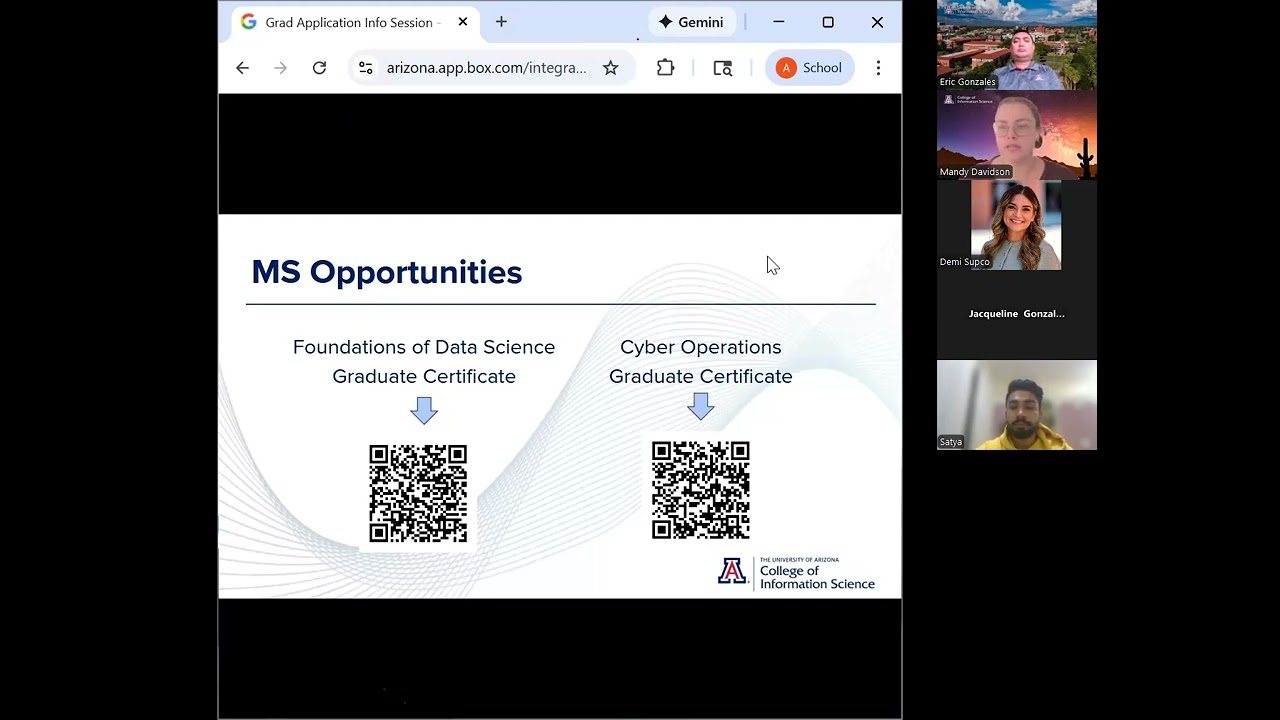This screenshot has width=1280, height=720.
Task: Open the School profile button
Action: pos(810,68)
